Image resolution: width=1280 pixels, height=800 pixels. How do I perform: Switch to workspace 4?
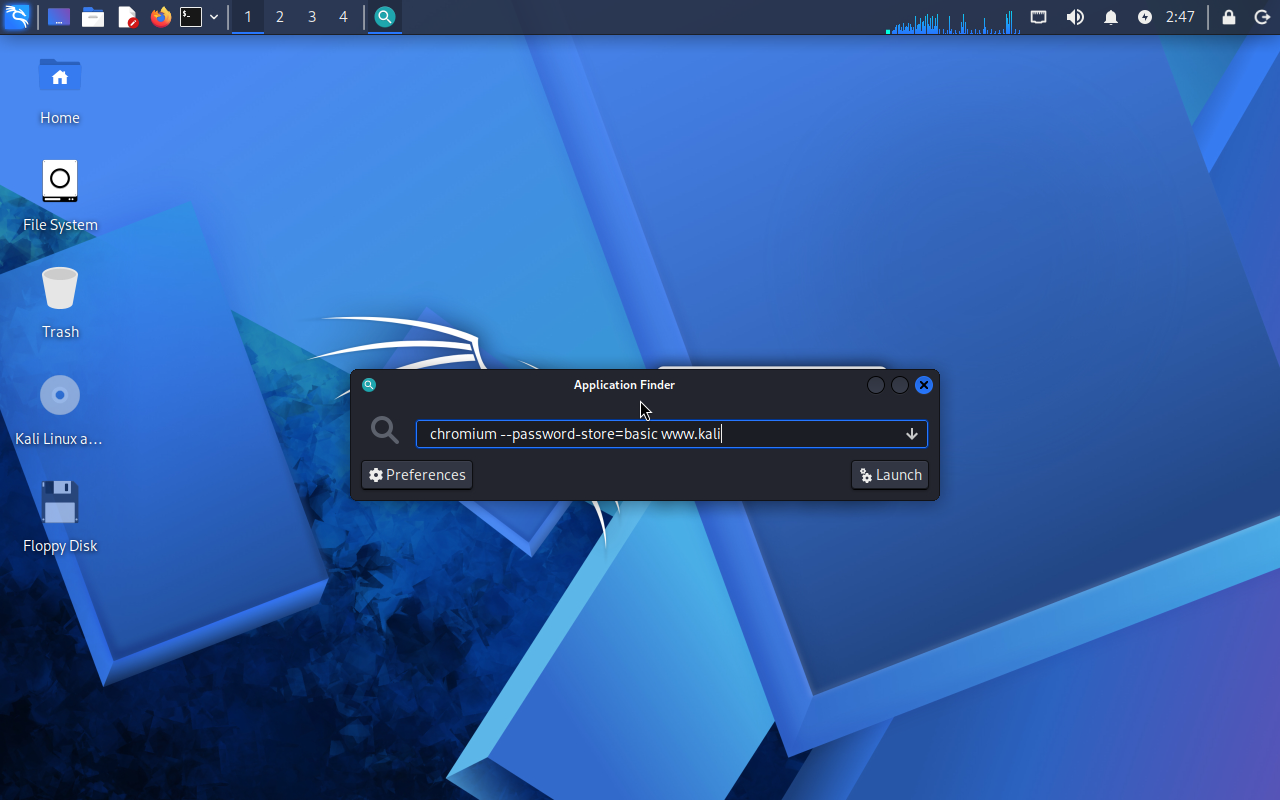343,17
